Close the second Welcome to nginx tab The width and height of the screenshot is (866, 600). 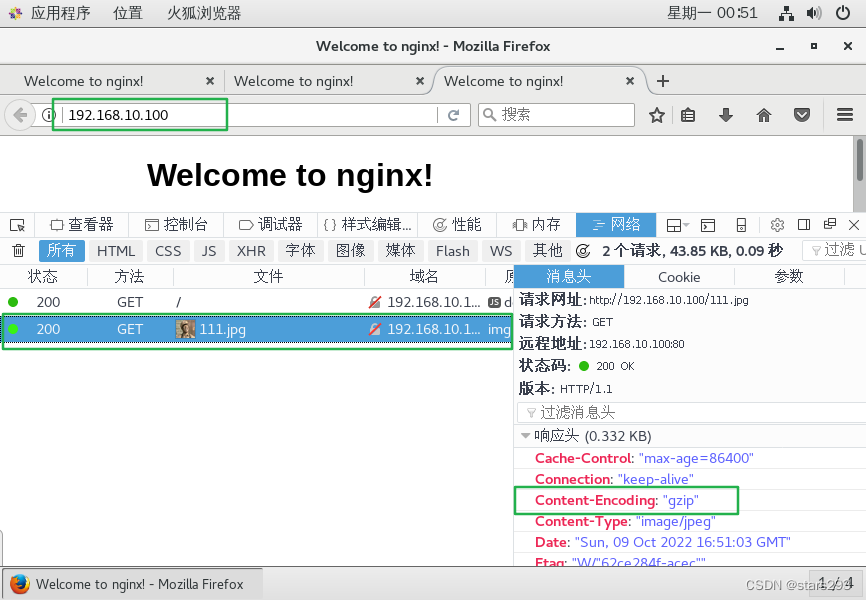click(420, 81)
